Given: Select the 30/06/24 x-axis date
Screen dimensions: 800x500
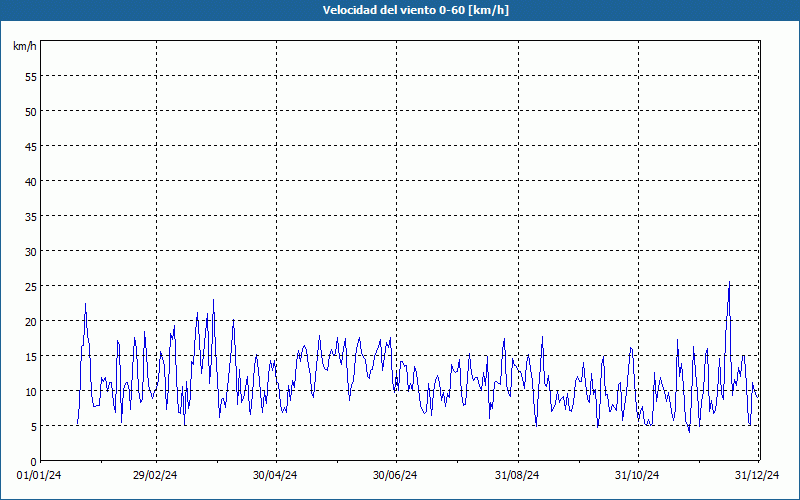Looking at the screenshot, I should (396, 475).
